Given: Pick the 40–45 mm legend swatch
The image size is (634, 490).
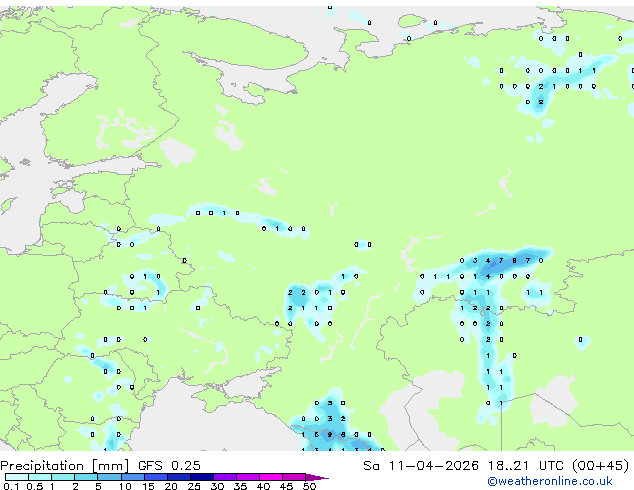Looking at the screenshot, I should click(271, 477).
